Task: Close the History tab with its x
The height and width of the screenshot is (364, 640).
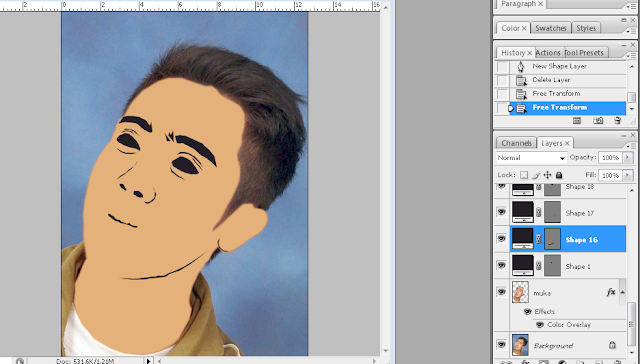Action: (529, 53)
